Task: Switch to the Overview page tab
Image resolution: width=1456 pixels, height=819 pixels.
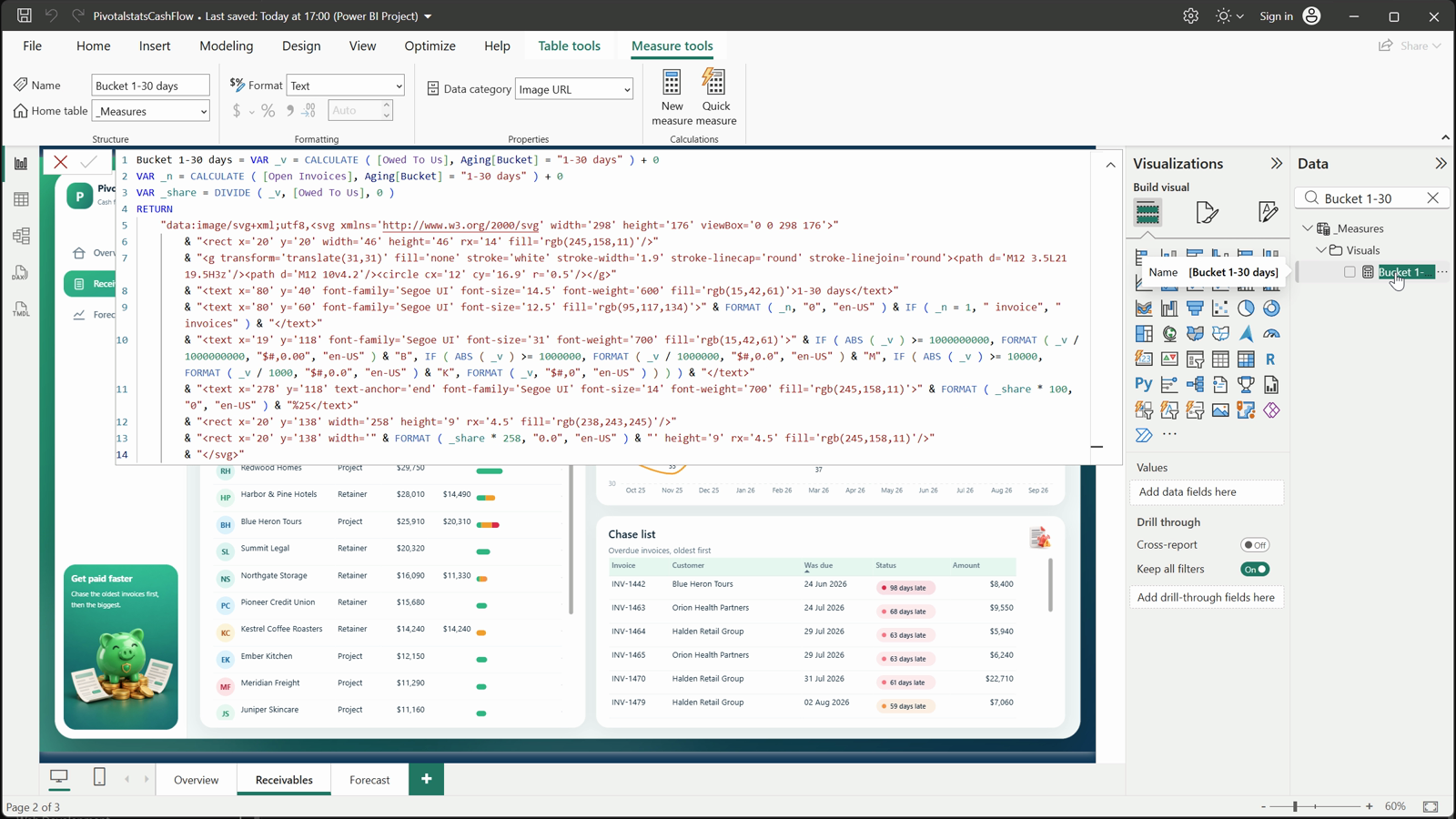Action: (x=197, y=780)
